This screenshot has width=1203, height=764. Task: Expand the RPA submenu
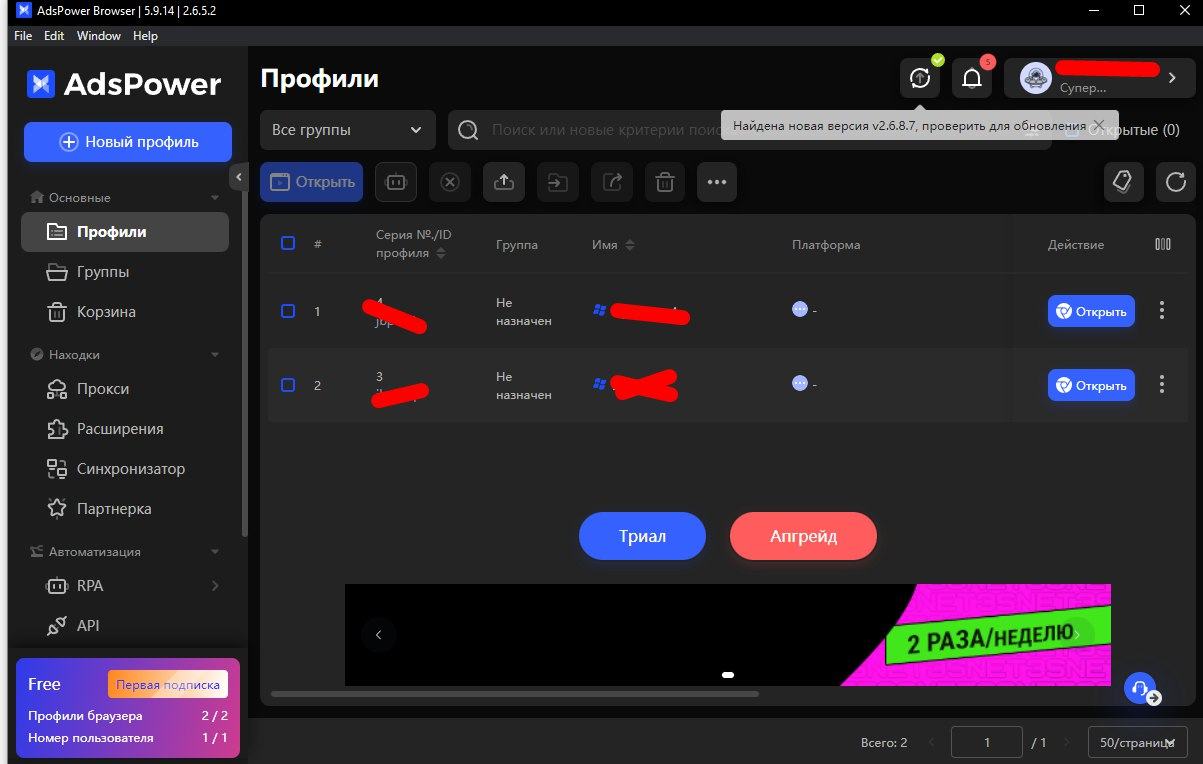point(215,586)
